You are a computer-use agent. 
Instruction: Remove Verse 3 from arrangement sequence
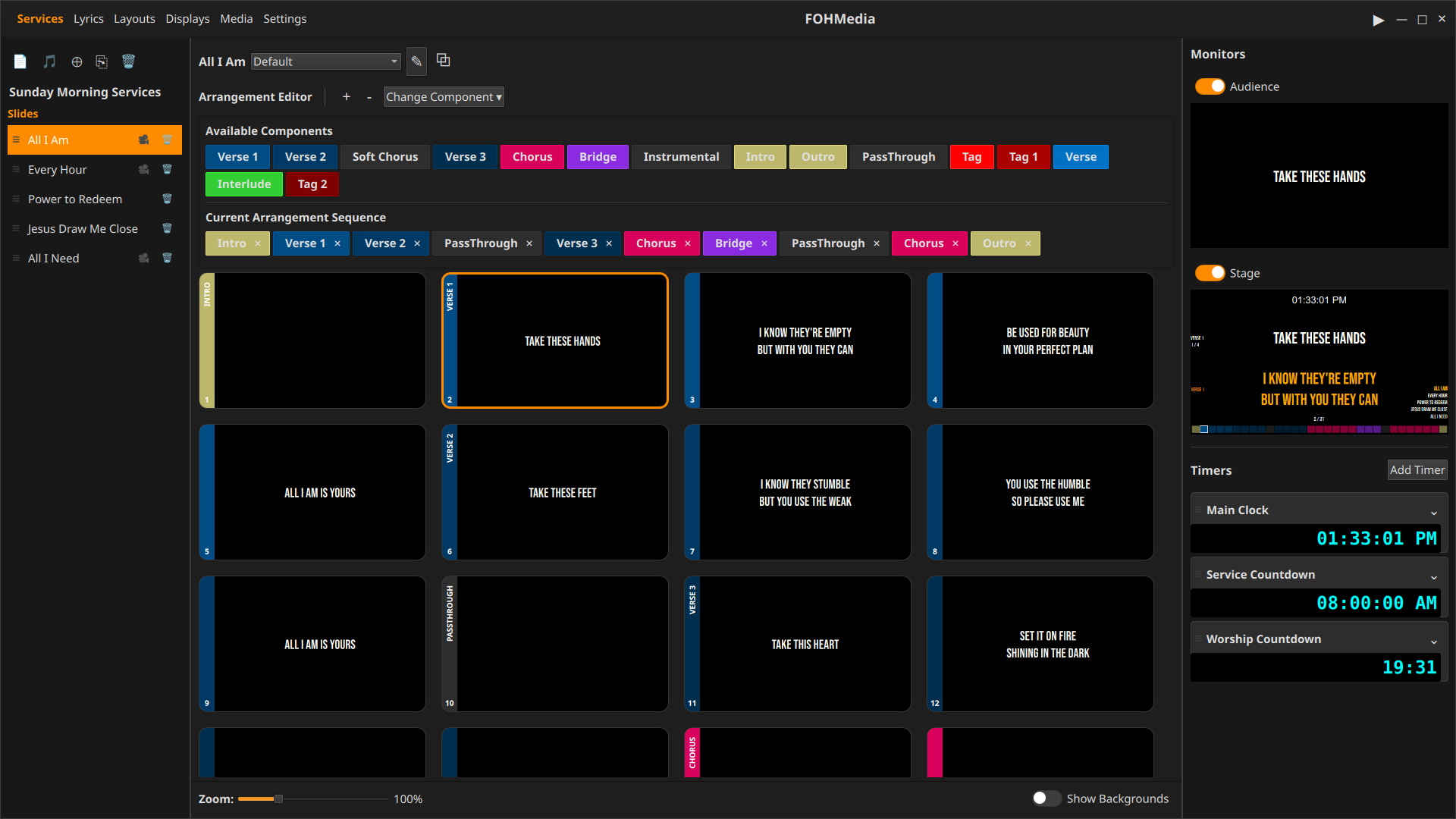tap(609, 243)
